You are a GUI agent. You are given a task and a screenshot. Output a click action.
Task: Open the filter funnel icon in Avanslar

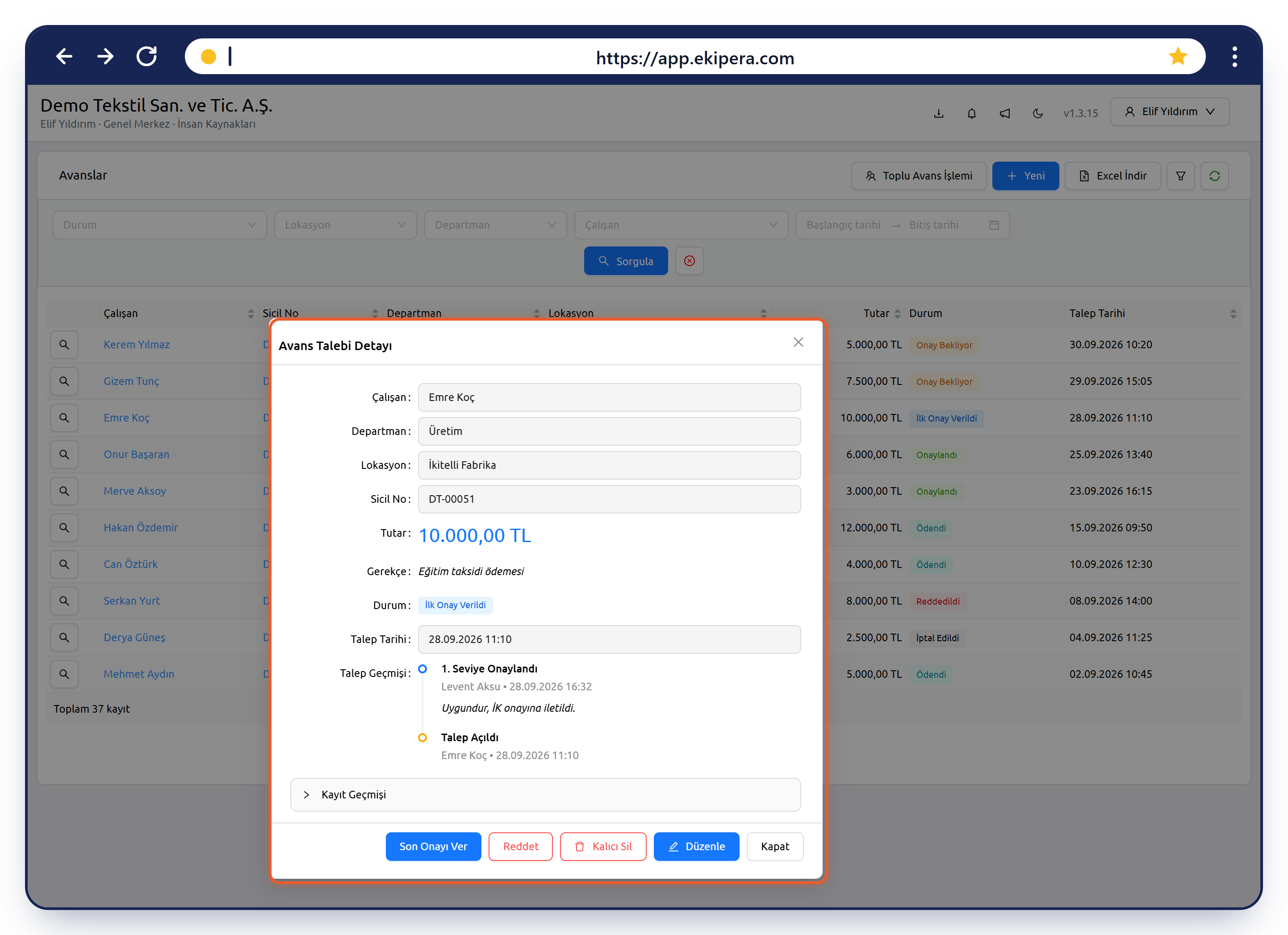click(x=1181, y=176)
